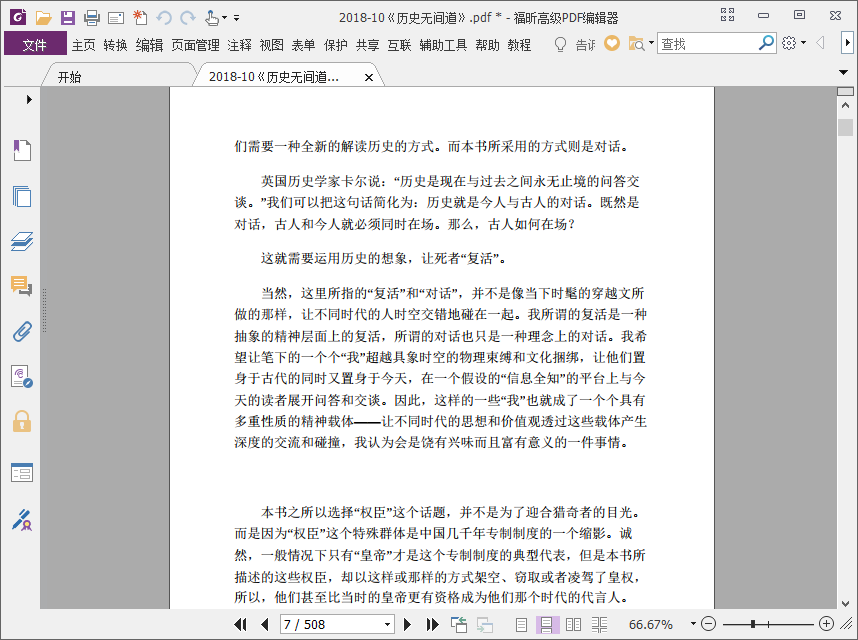This screenshot has width=858, height=640.
Task: Switch to the 视图 ribbon tab
Action: click(x=271, y=45)
